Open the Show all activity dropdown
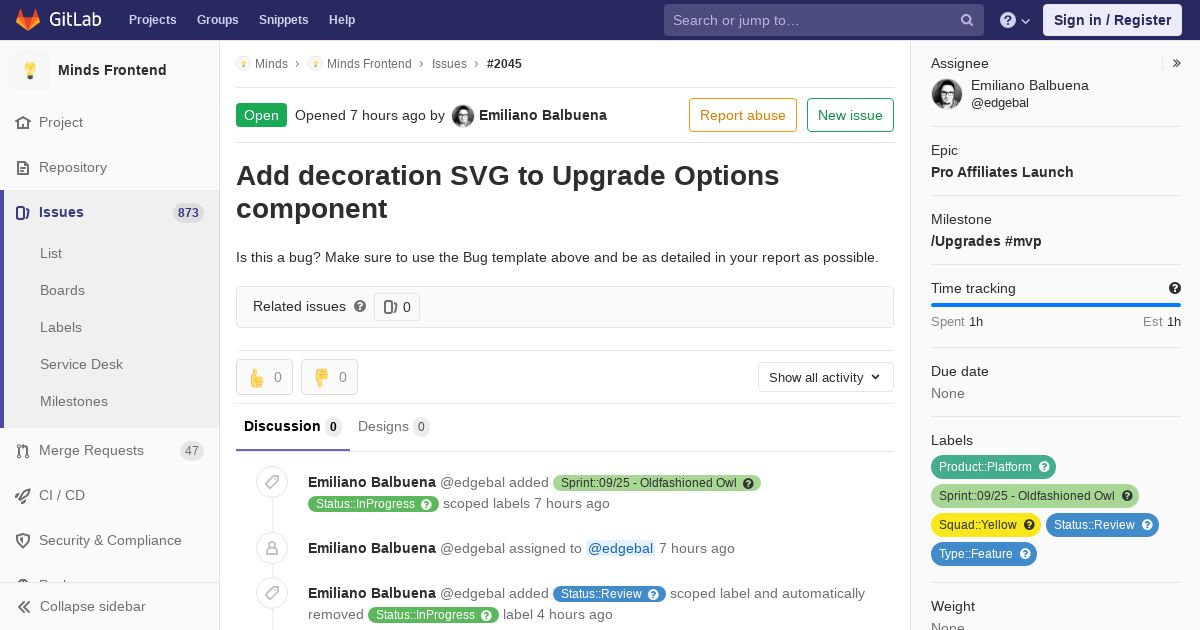Viewport: 1200px width, 630px height. 825,377
